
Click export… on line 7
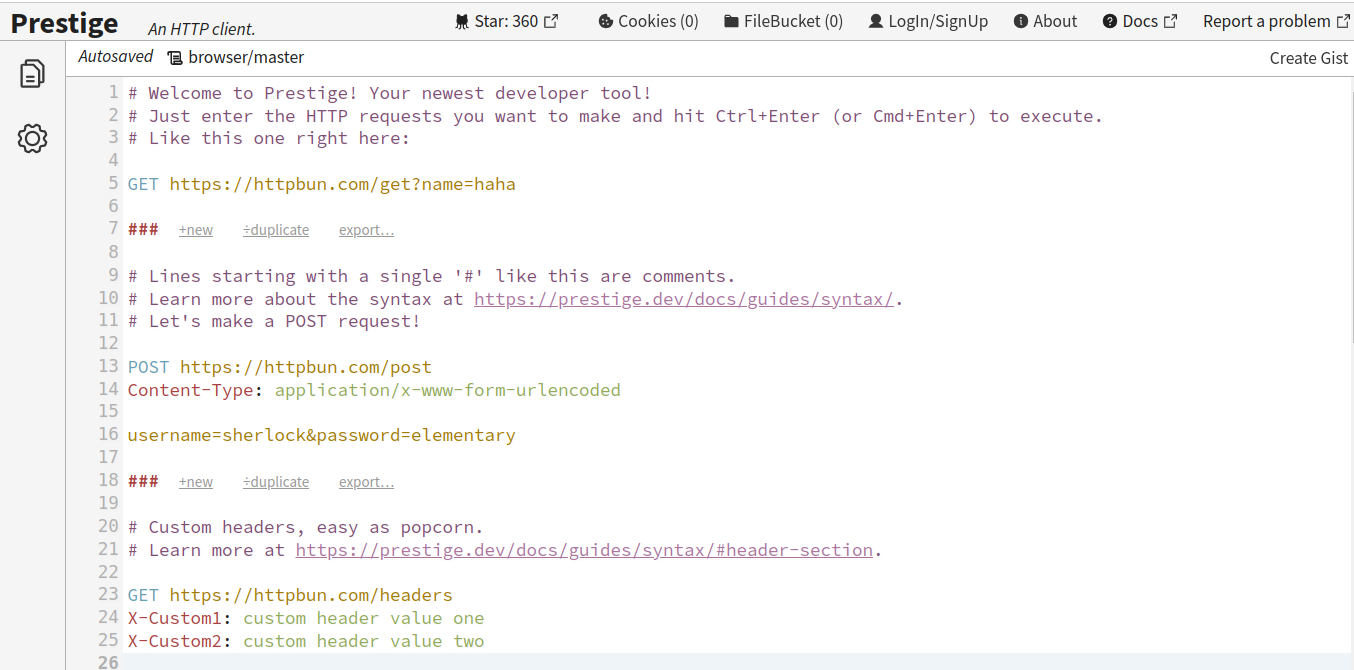[x=366, y=230]
